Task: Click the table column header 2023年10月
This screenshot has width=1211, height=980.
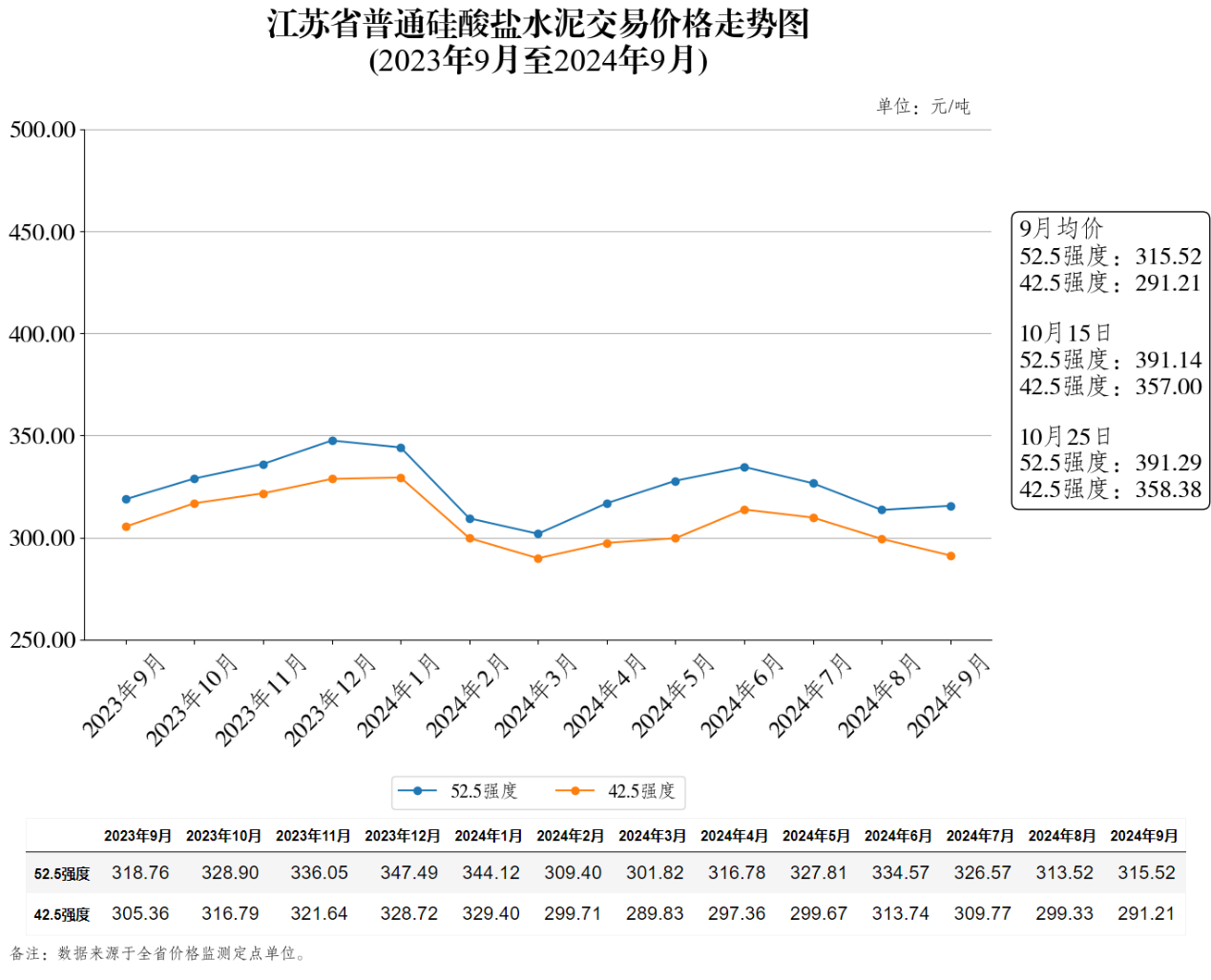Action: tap(223, 836)
